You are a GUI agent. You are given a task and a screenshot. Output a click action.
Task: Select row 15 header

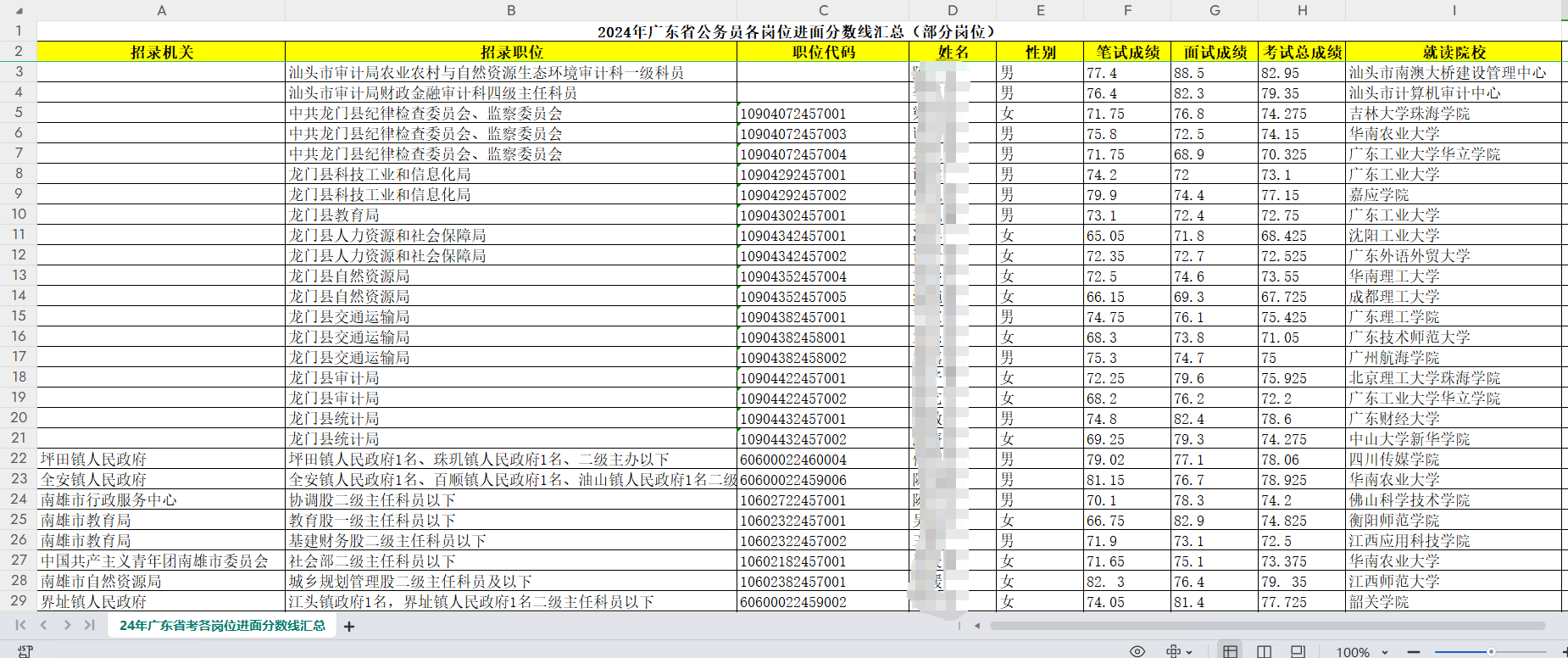(19, 316)
